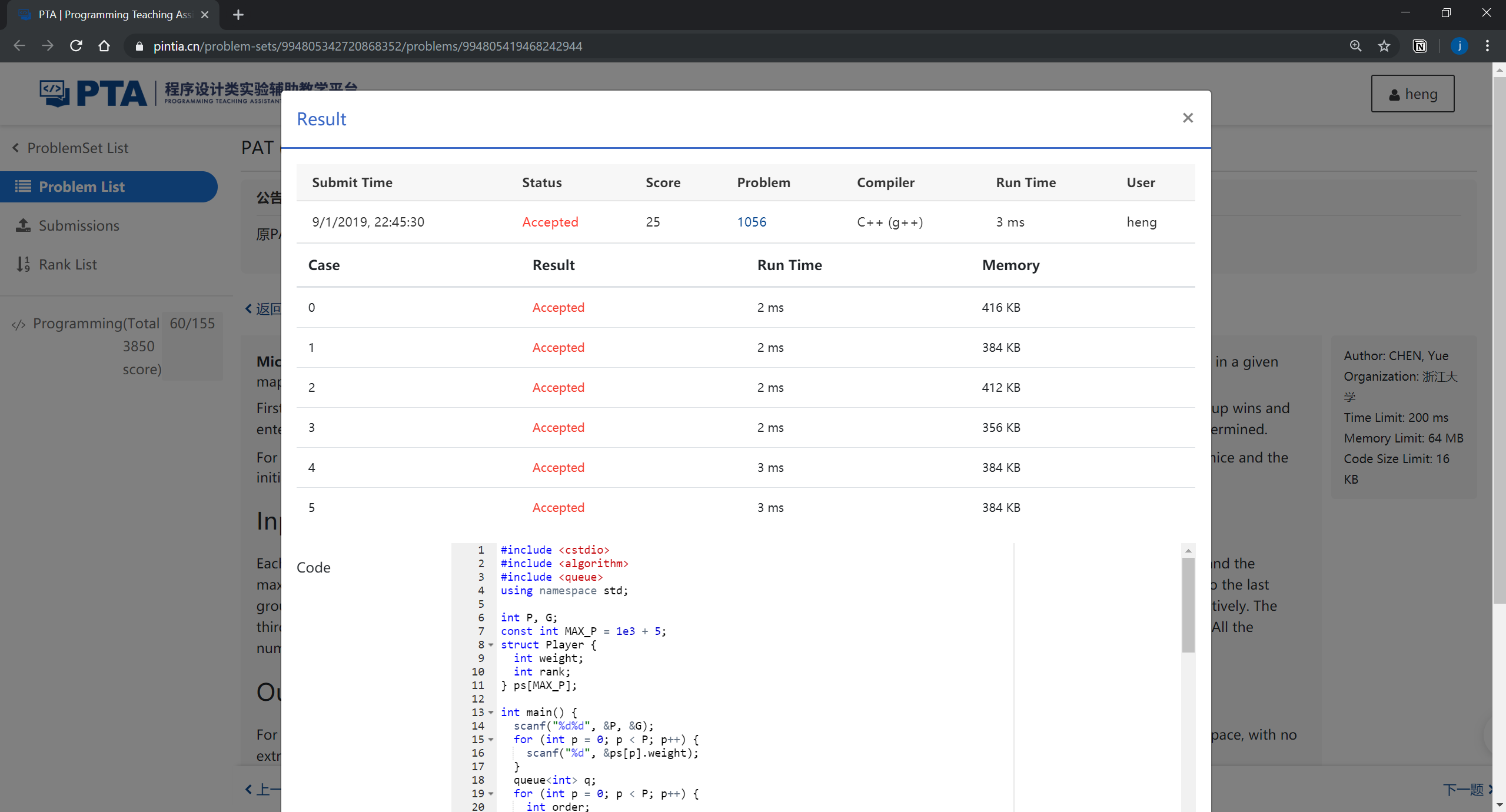Image resolution: width=1506 pixels, height=812 pixels.
Task: Collapse the line 15 for-loop fold
Action: pyautogui.click(x=491, y=740)
